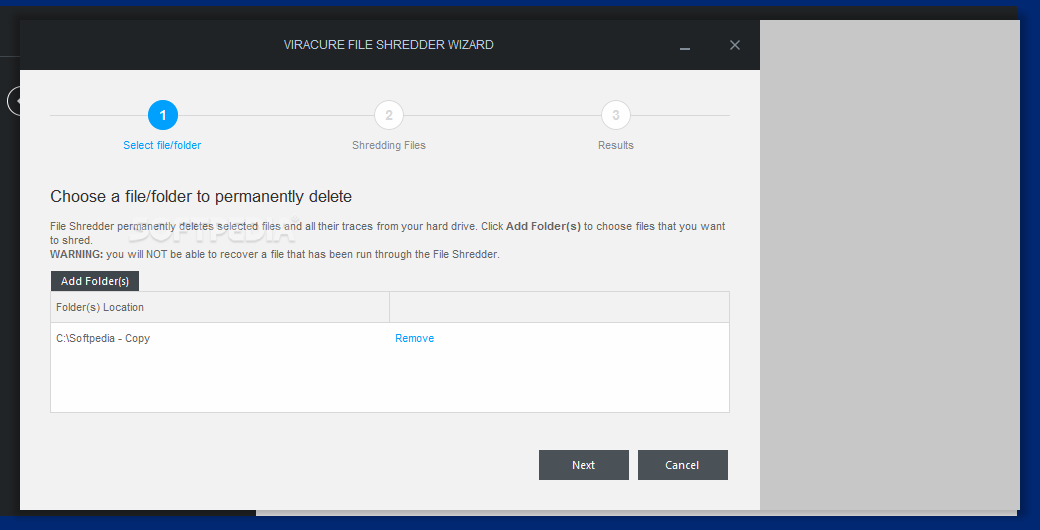Click step 3 Results circle
The width and height of the screenshot is (1040, 530).
click(x=616, y=115)
